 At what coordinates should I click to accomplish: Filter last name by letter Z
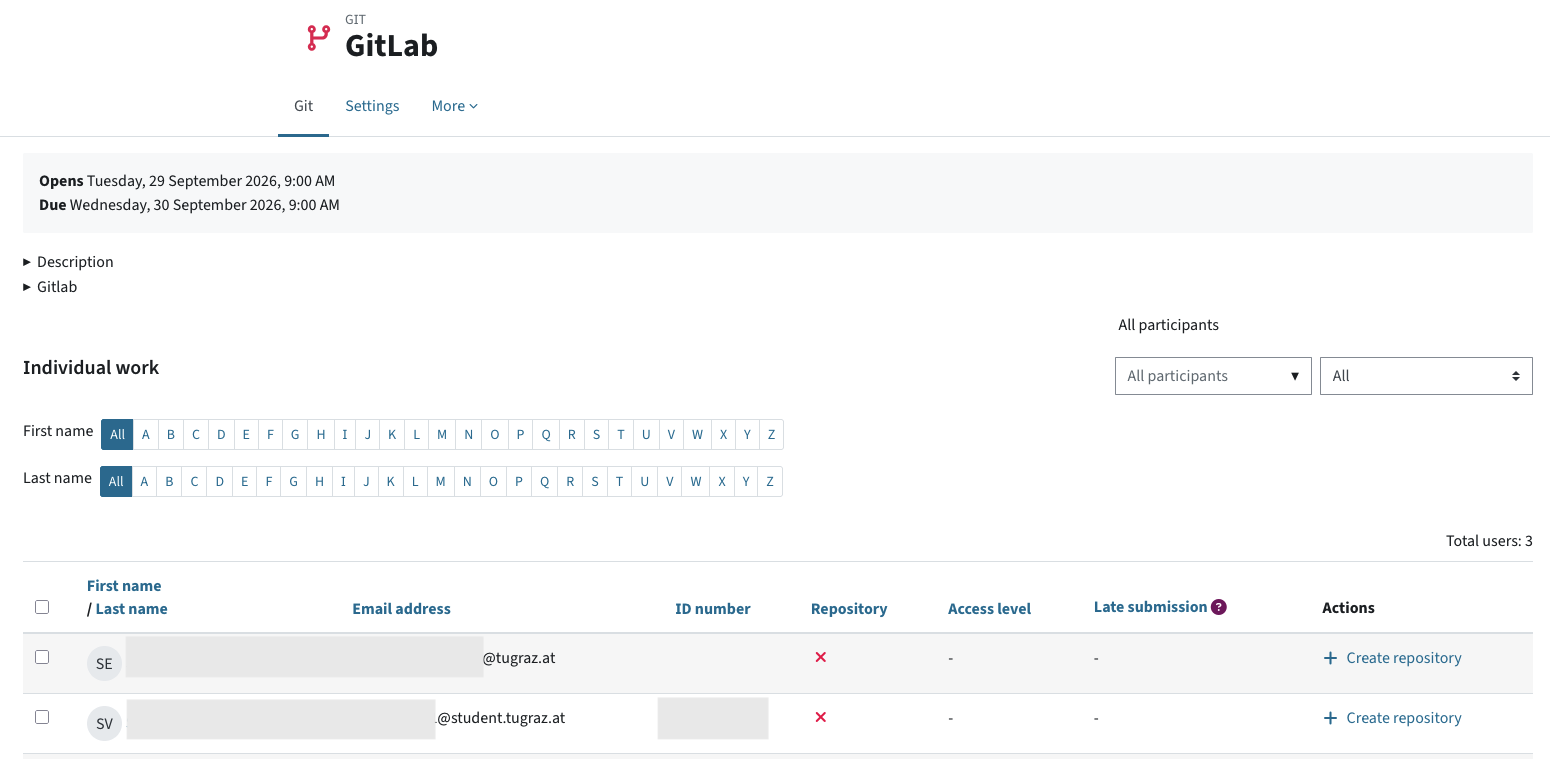pos(770,481)
